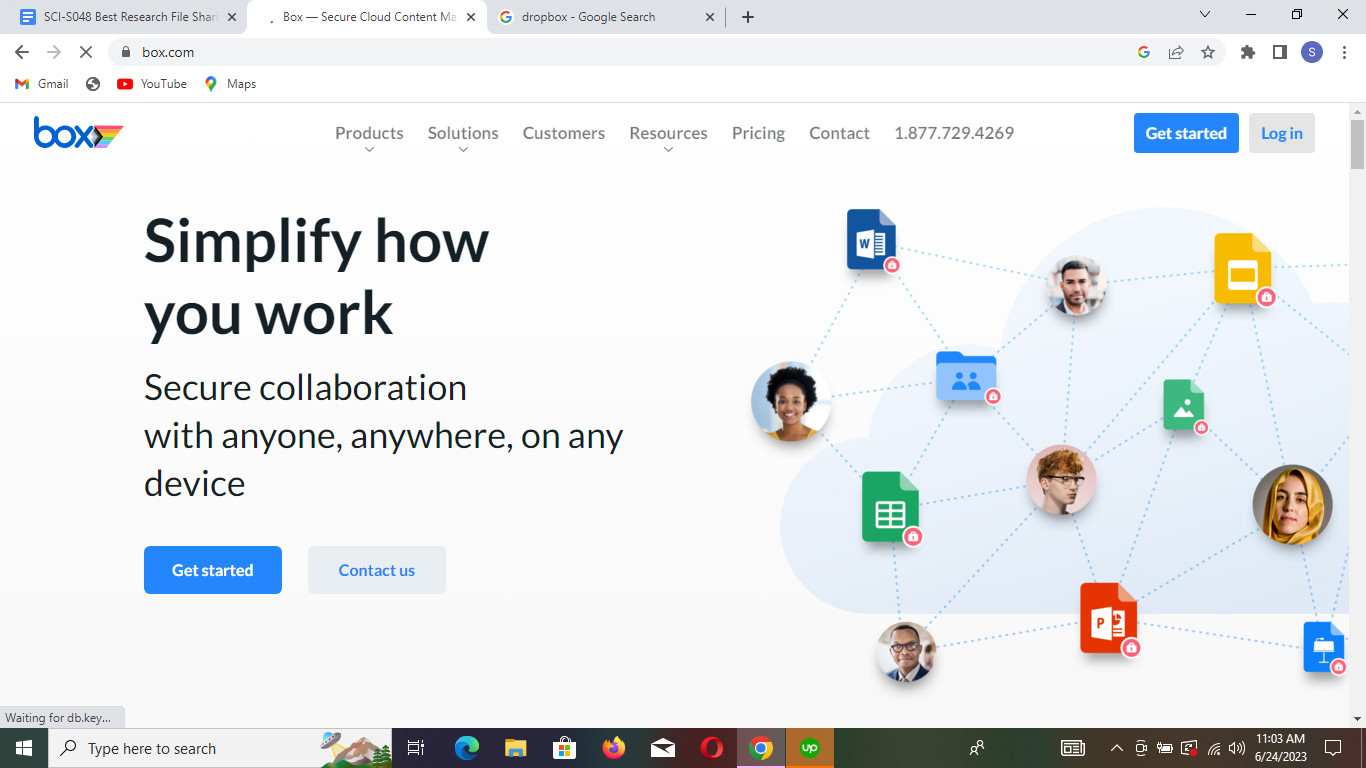Click the Contact us button
1366x768 pixels.
pos(377,570)
